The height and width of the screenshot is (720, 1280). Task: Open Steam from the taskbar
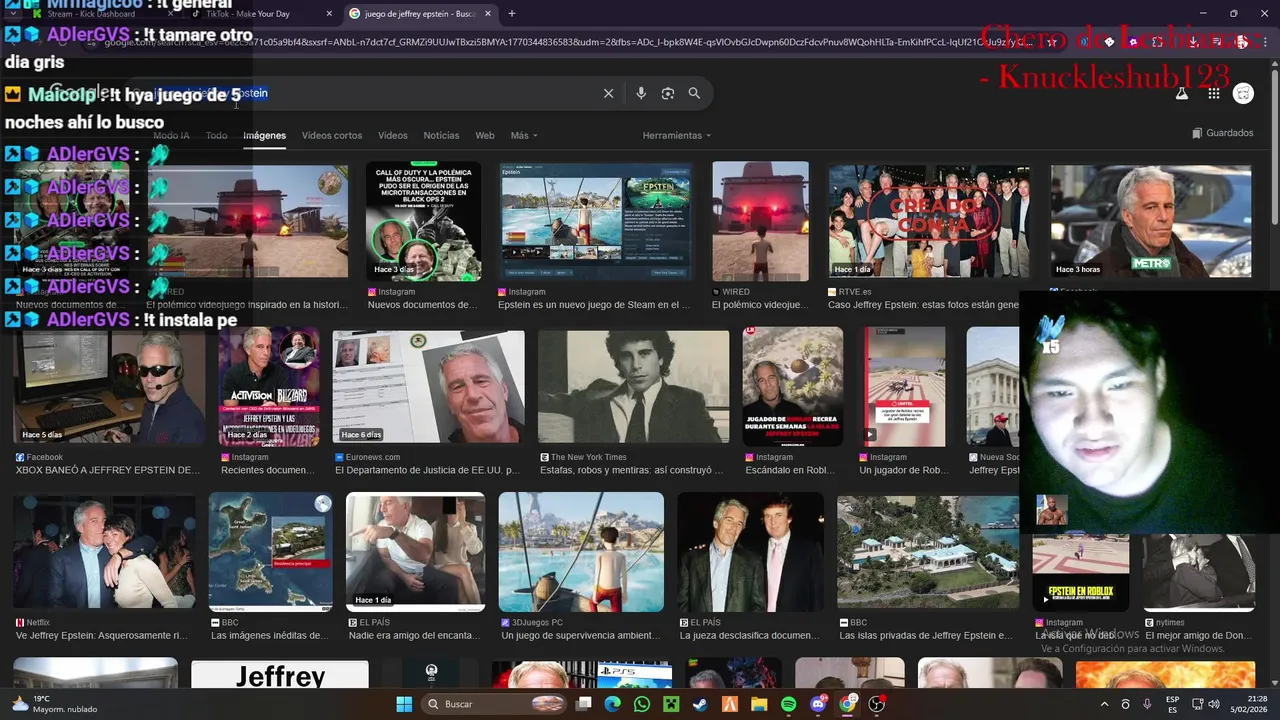tap(700, 704)
